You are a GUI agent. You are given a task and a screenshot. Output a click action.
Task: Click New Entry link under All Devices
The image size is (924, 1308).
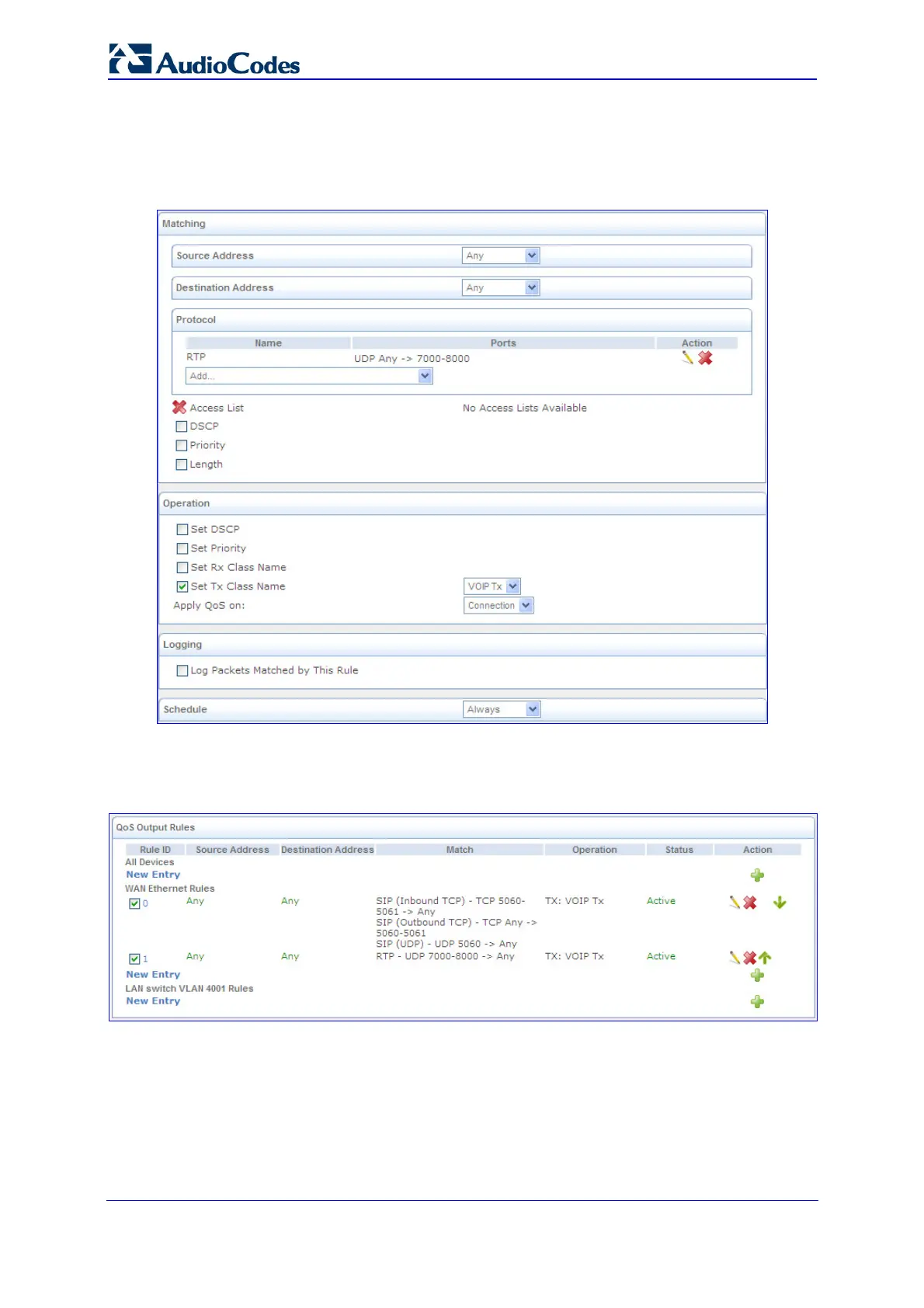[x=153, y=875]
